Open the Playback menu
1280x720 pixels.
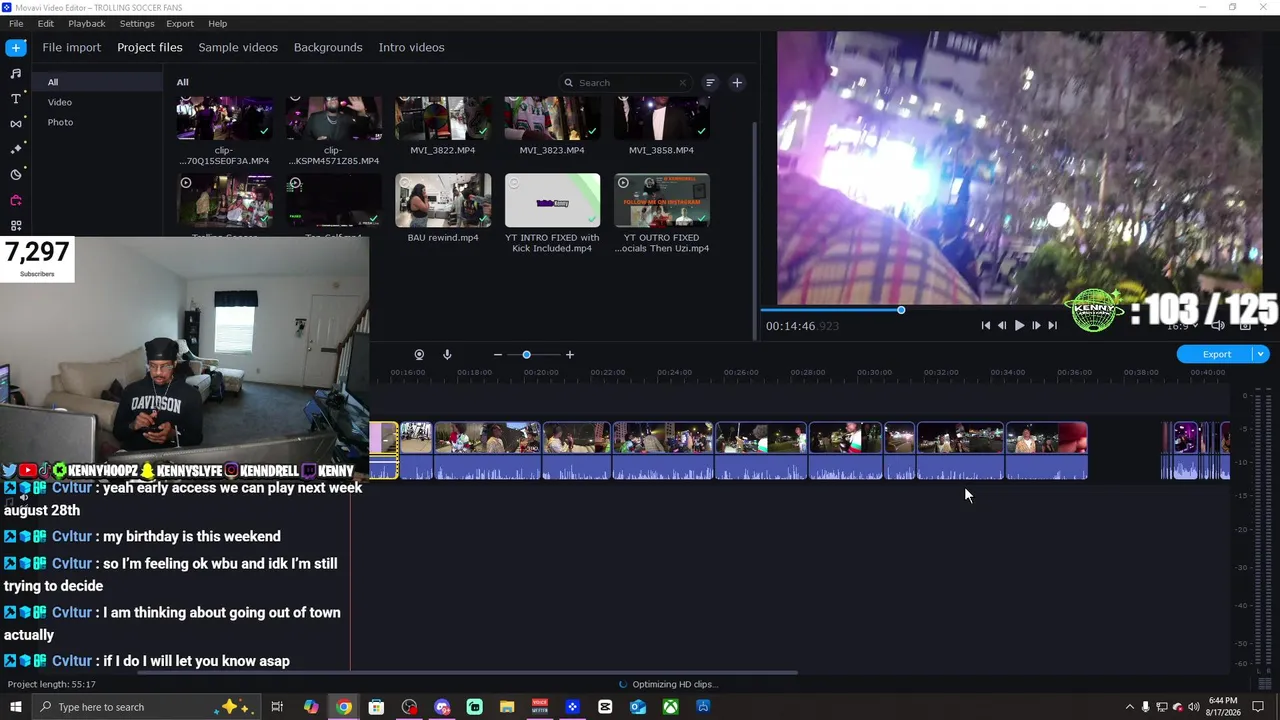point(87,23)
